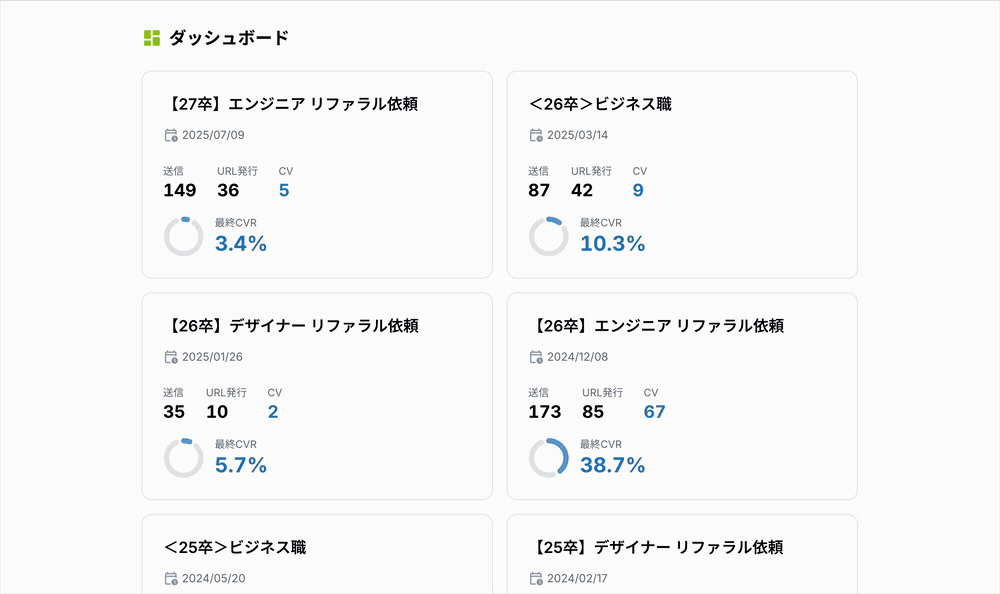Image resolution: width=1000 pixels, height=594 pixels.
Task: Click the green dashboard grid icon
Action: coord(151,38)
